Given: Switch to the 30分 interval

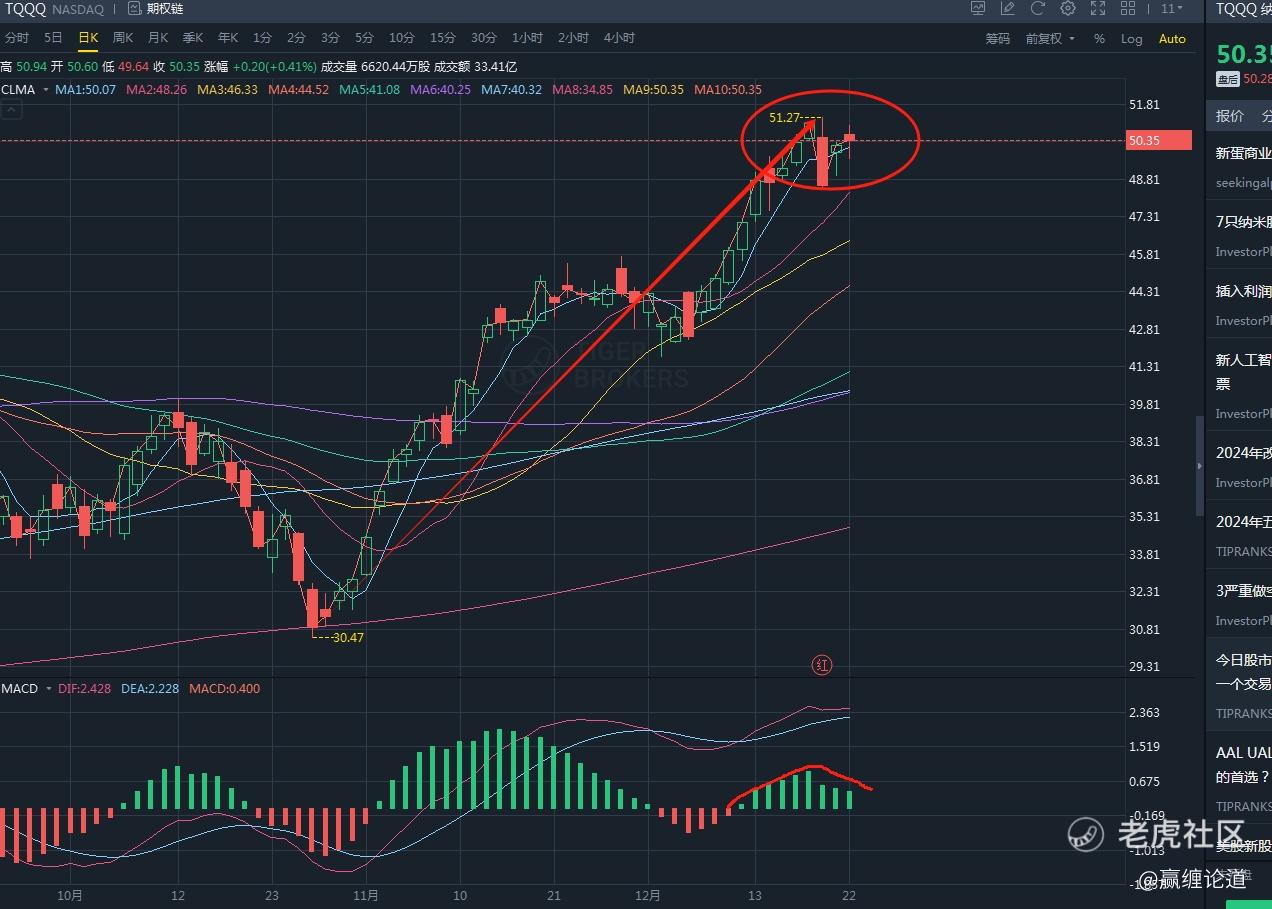Looking at the screenshot, I should click(x=483, y=38).
